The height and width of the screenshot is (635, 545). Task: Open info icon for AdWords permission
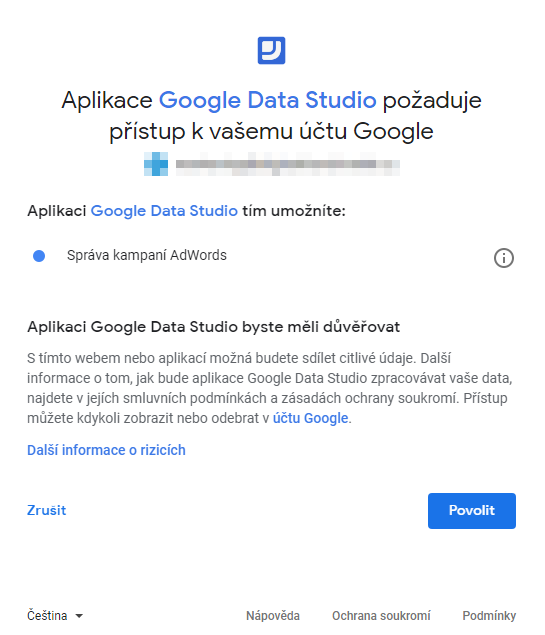point(504,258)
